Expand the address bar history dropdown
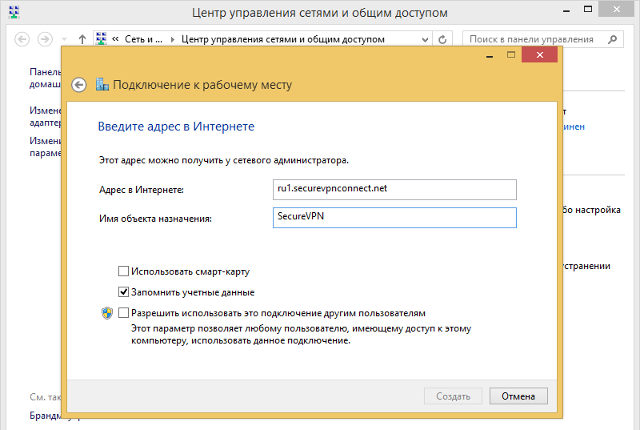The height and width of the screenshot is (430, 640). 425,40
